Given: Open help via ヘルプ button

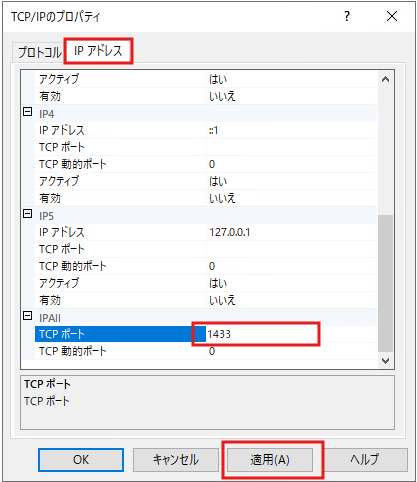Looking at the screenshot, I should [365, 460].
